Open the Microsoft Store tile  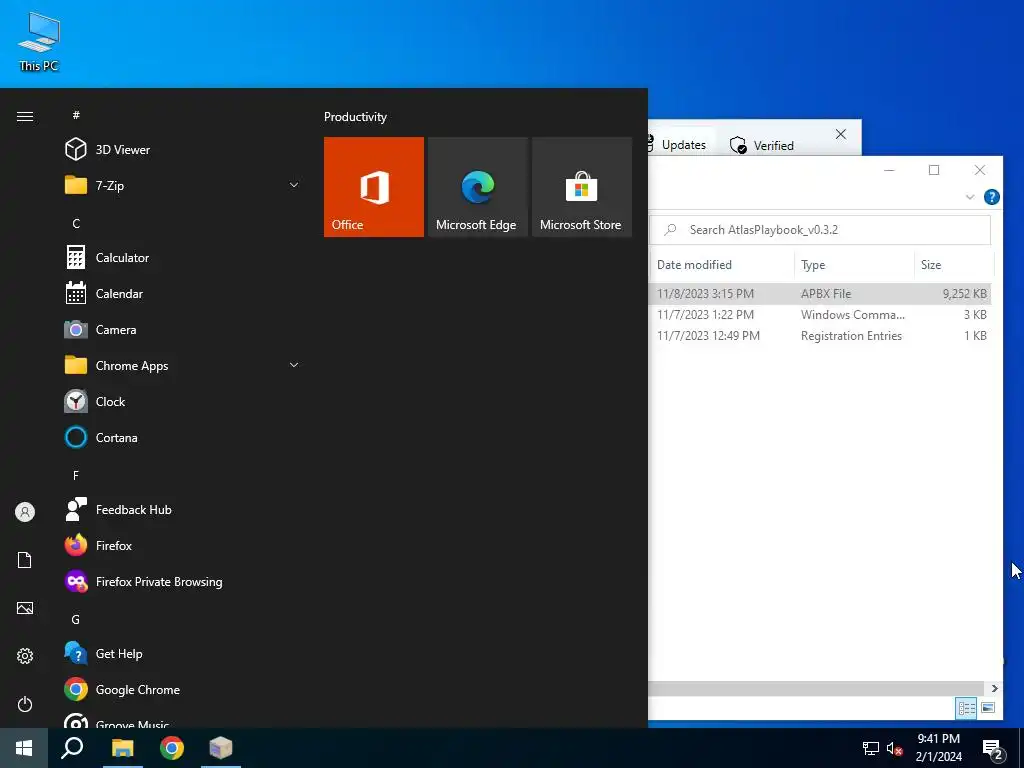(x=582, y=187)
